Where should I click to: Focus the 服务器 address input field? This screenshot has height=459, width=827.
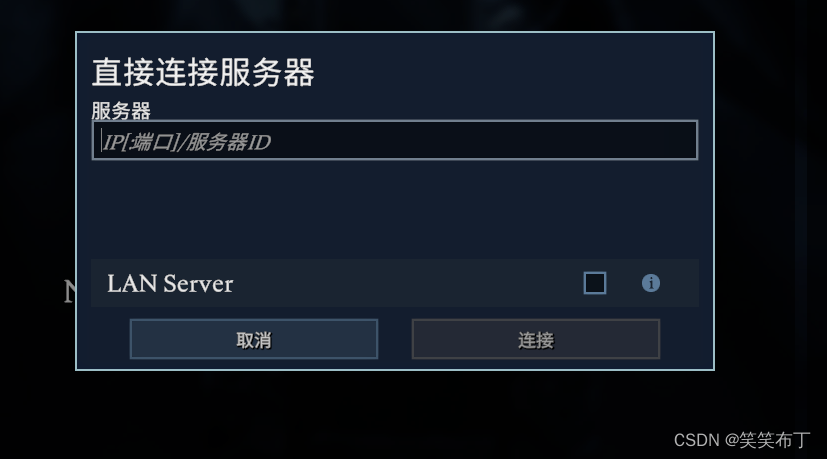(x=395, y=140)
